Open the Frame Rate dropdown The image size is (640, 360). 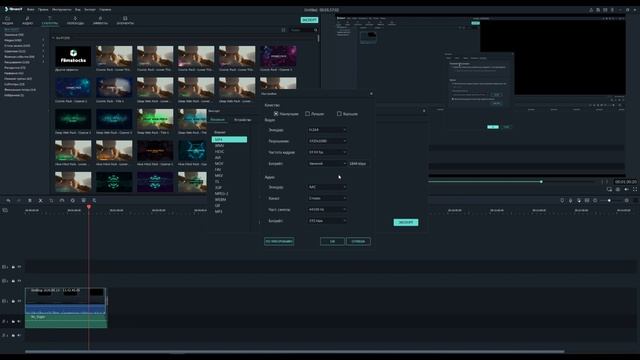pos(327,152)
